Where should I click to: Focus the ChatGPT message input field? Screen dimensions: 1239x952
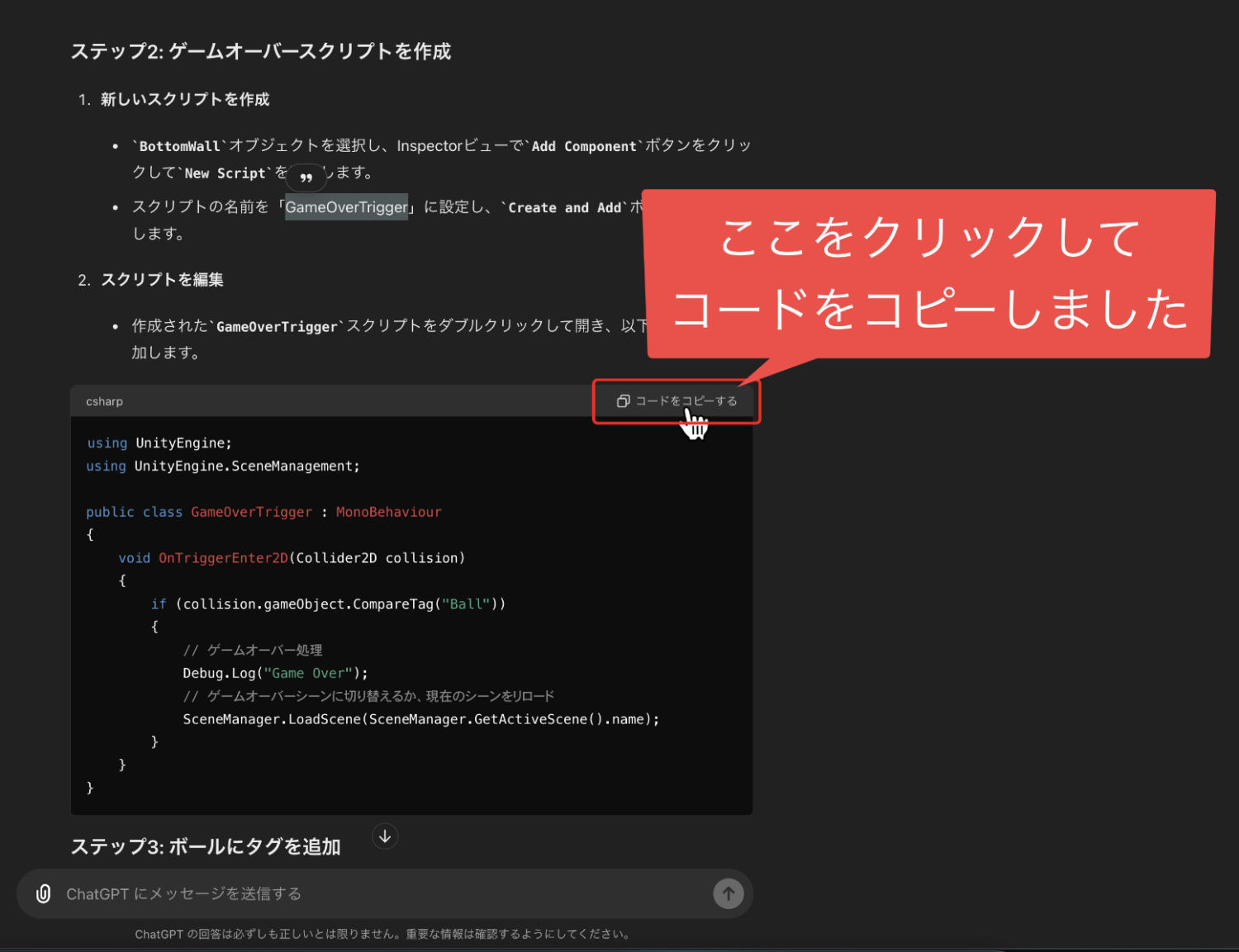(x=384, y=893)
